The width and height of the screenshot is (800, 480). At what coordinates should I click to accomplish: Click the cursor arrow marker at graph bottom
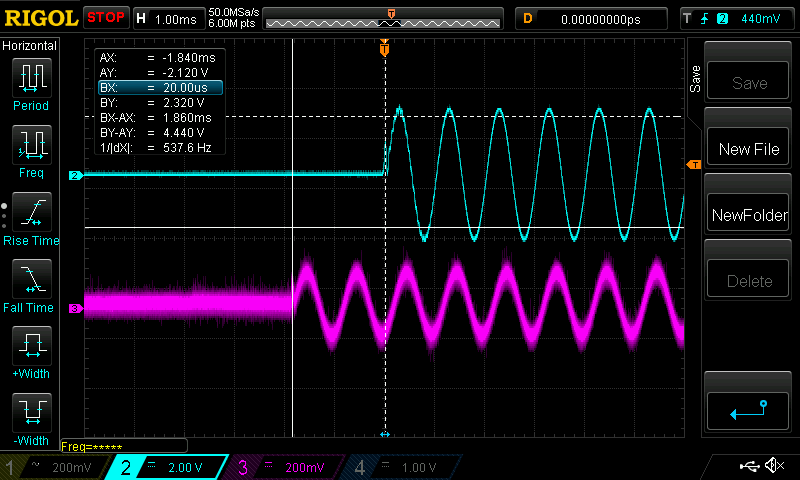(385, 434)
